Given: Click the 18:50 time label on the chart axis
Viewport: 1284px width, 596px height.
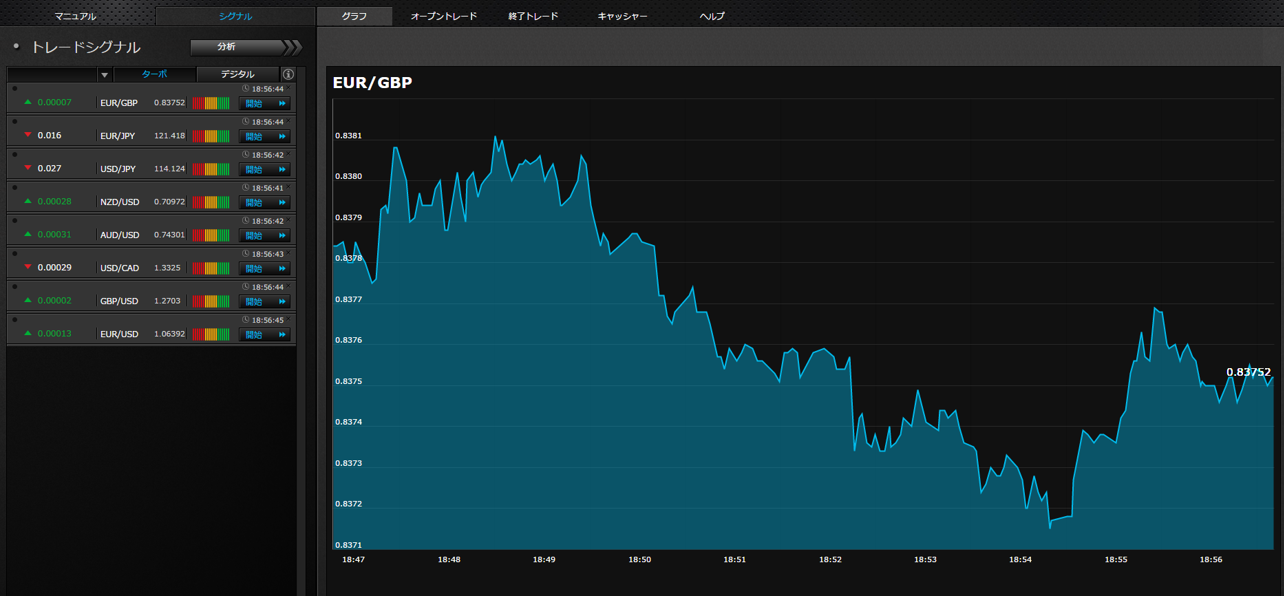Looking at the screenshot, I should point(639,560).
